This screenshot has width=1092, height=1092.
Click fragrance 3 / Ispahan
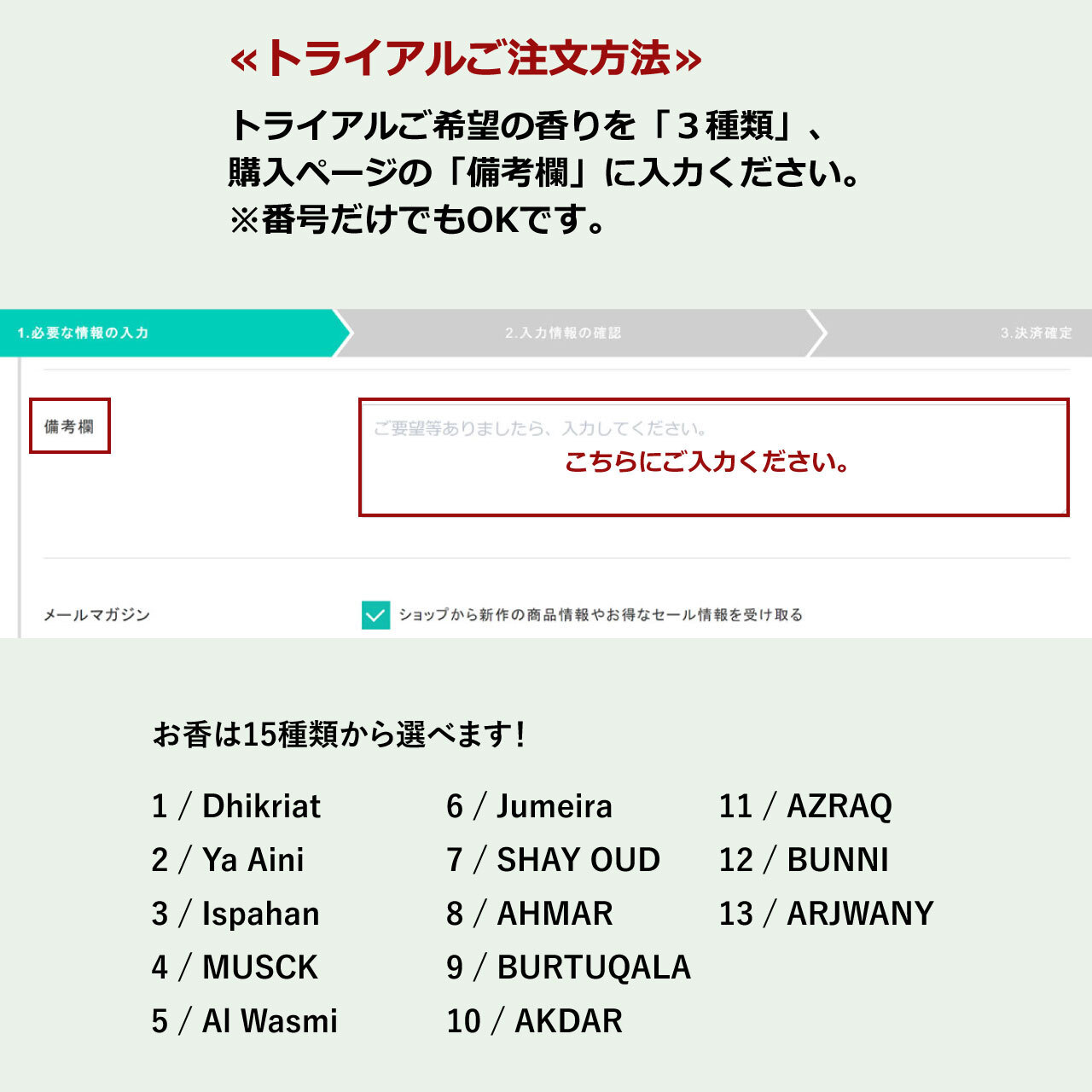(235, 914)
